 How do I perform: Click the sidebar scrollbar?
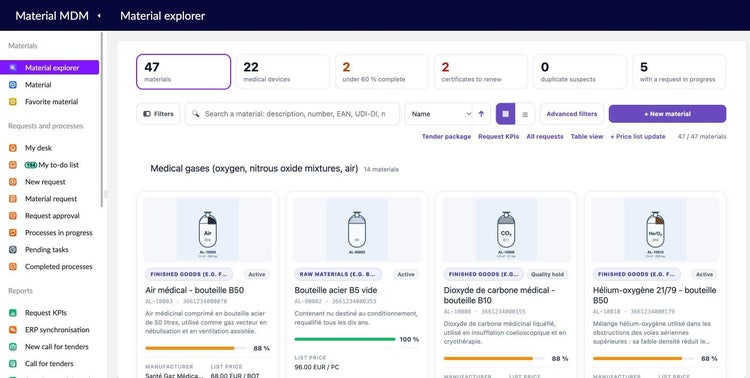102,120
